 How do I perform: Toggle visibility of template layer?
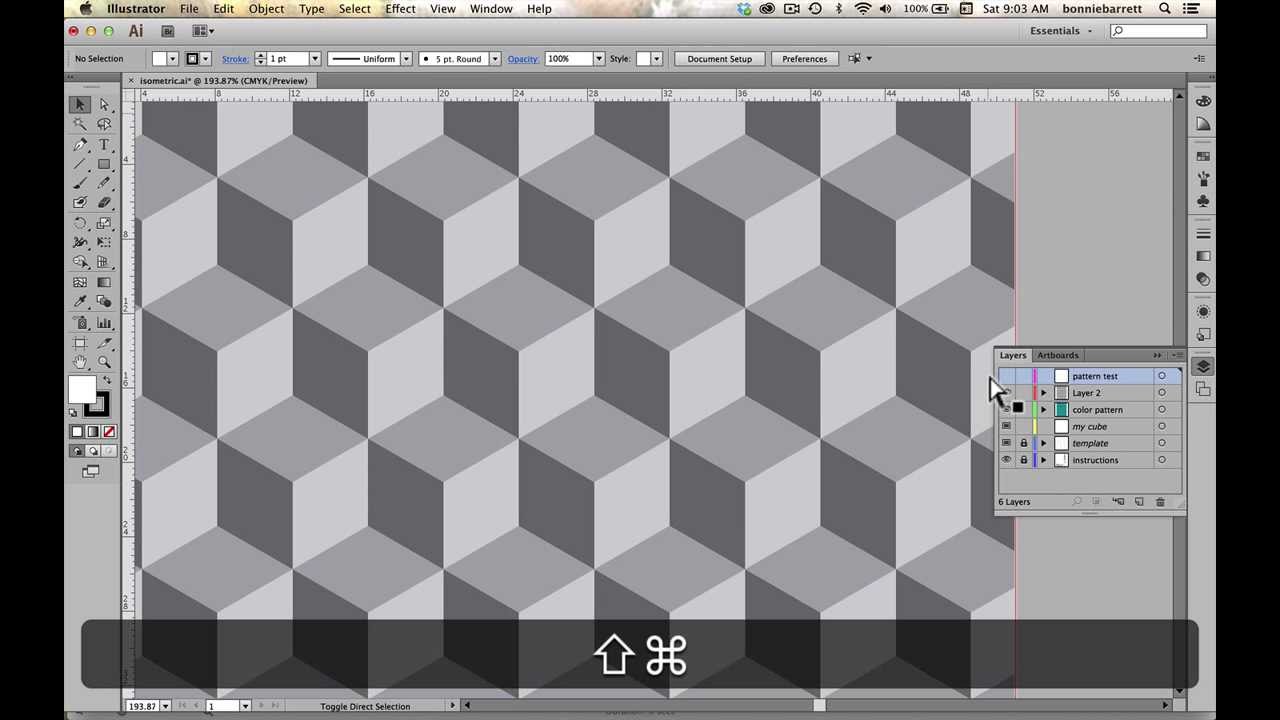click(x=1006, y=443)
